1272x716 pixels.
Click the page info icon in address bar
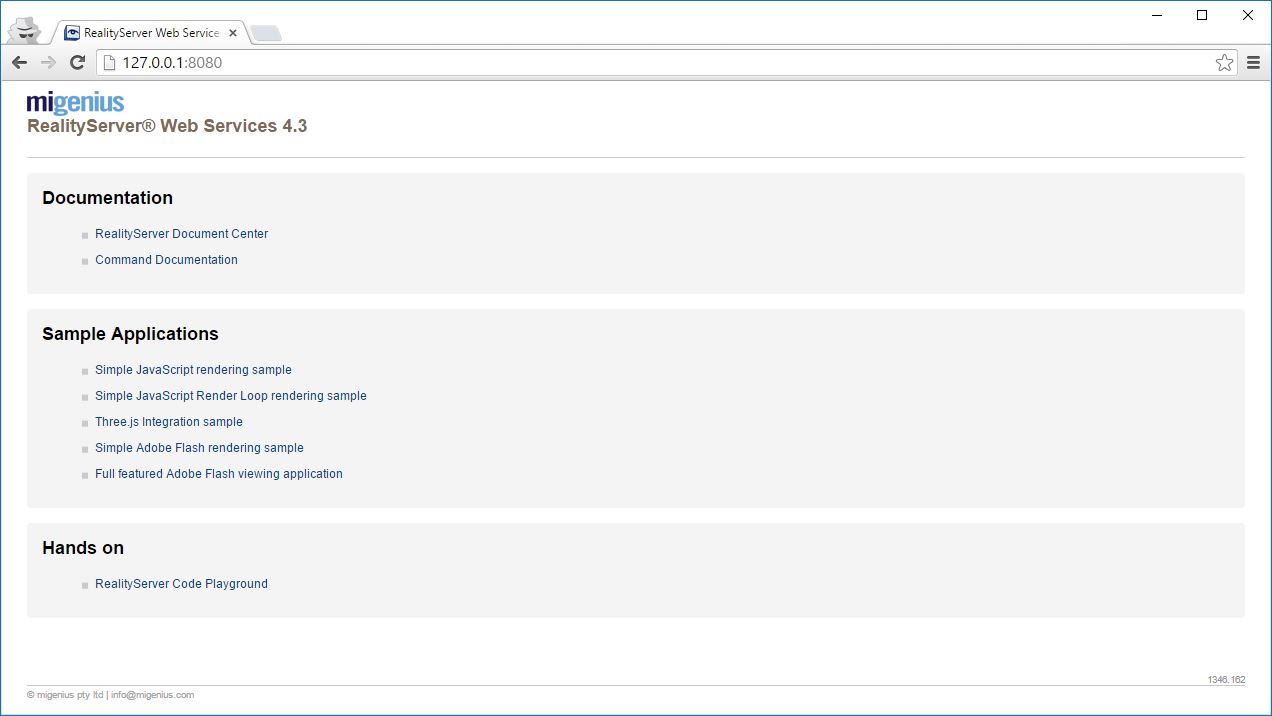(x=110, y=63)
